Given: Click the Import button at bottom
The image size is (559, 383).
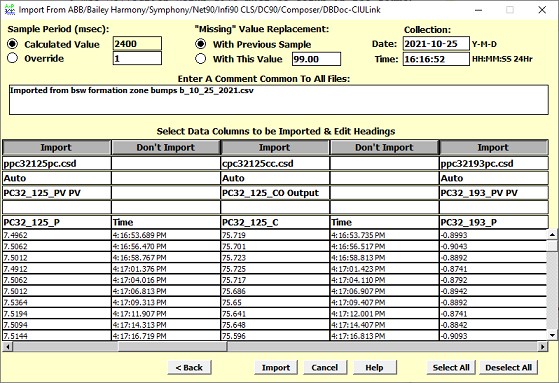Looking at the screenshot, I should click(276, 367).
